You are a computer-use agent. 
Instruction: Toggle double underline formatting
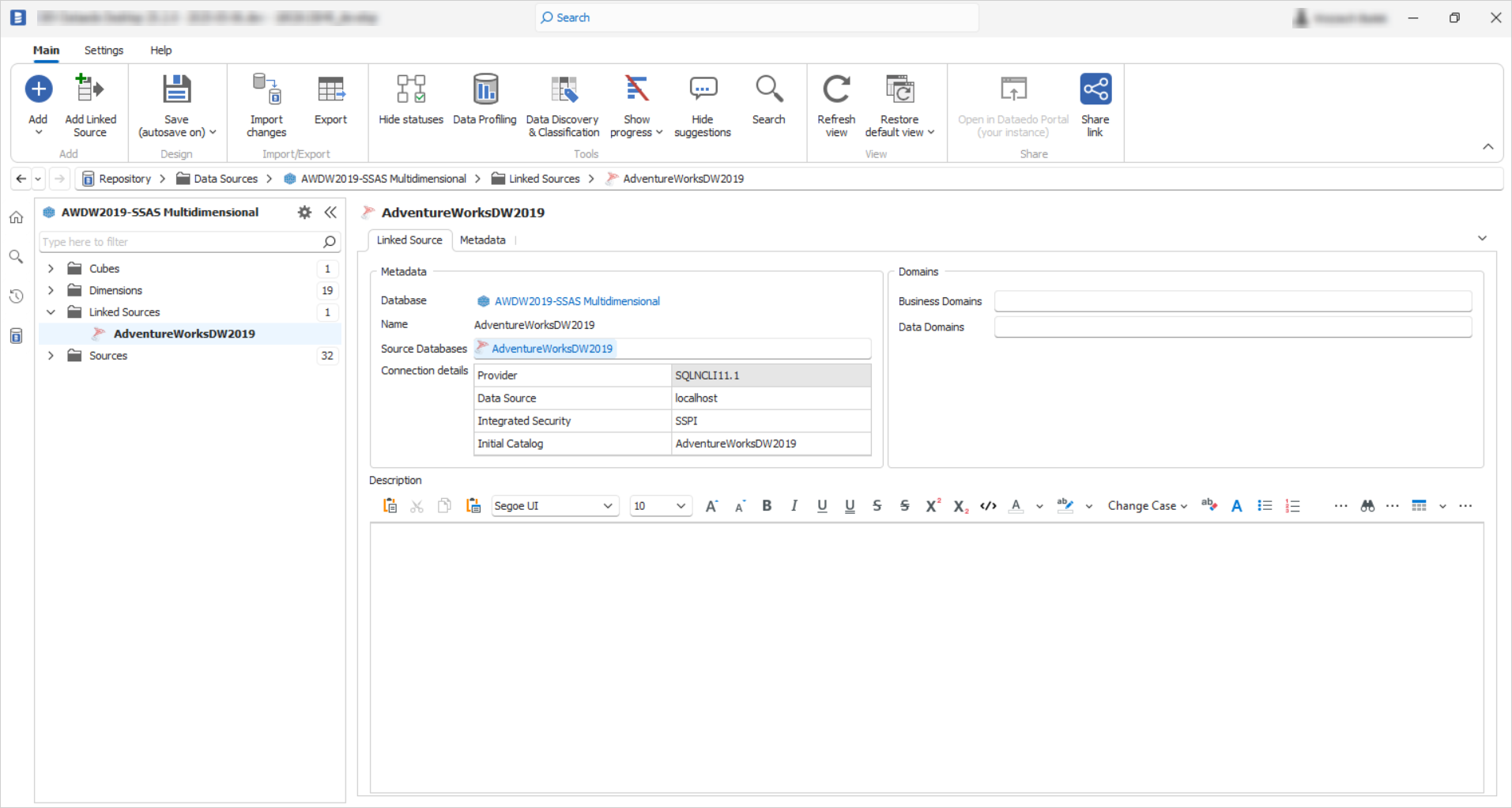coord(850,506)
